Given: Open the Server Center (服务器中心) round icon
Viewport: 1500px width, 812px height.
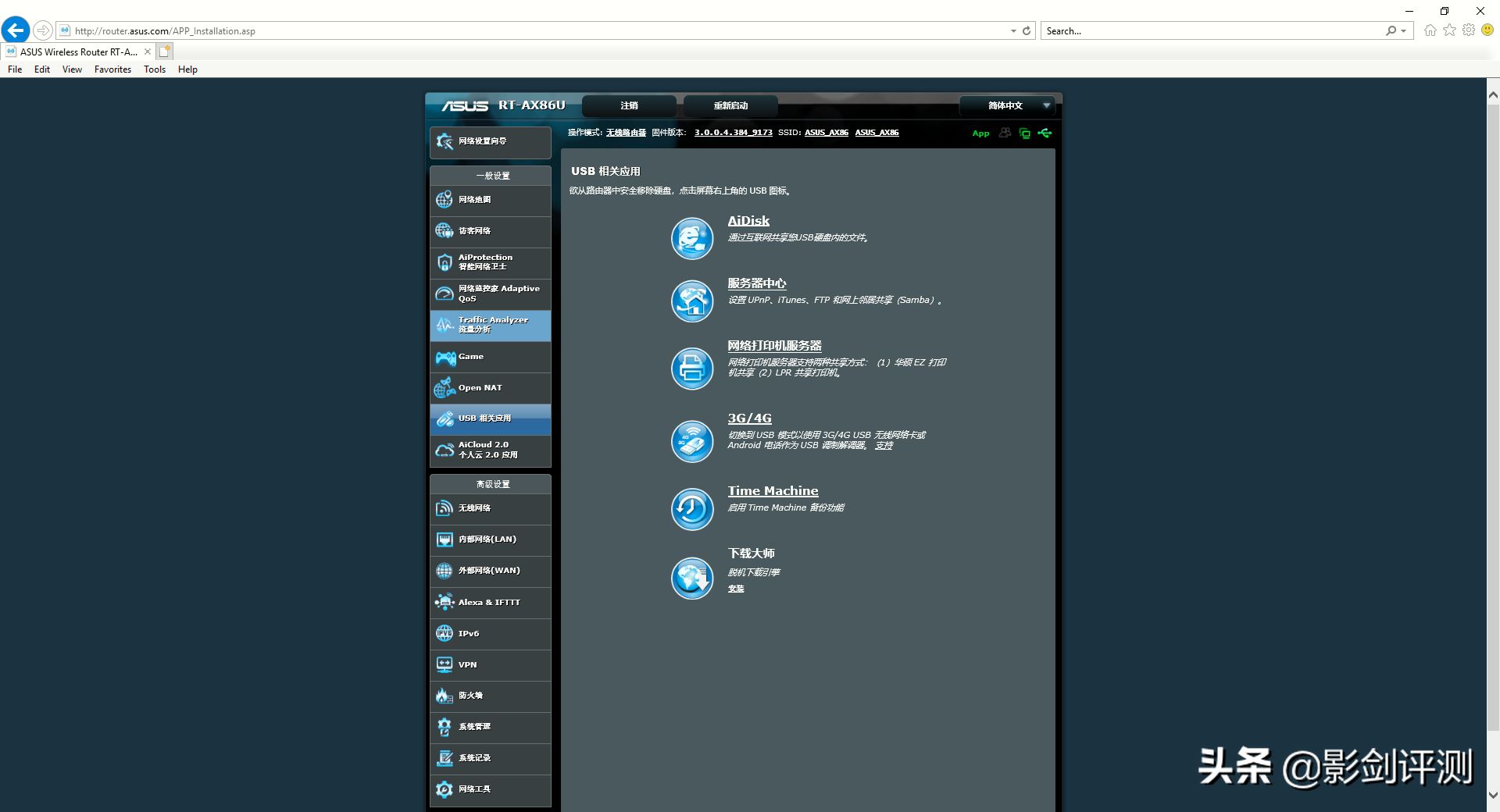Looking at the screenshot, I should (x=692, y=301).
